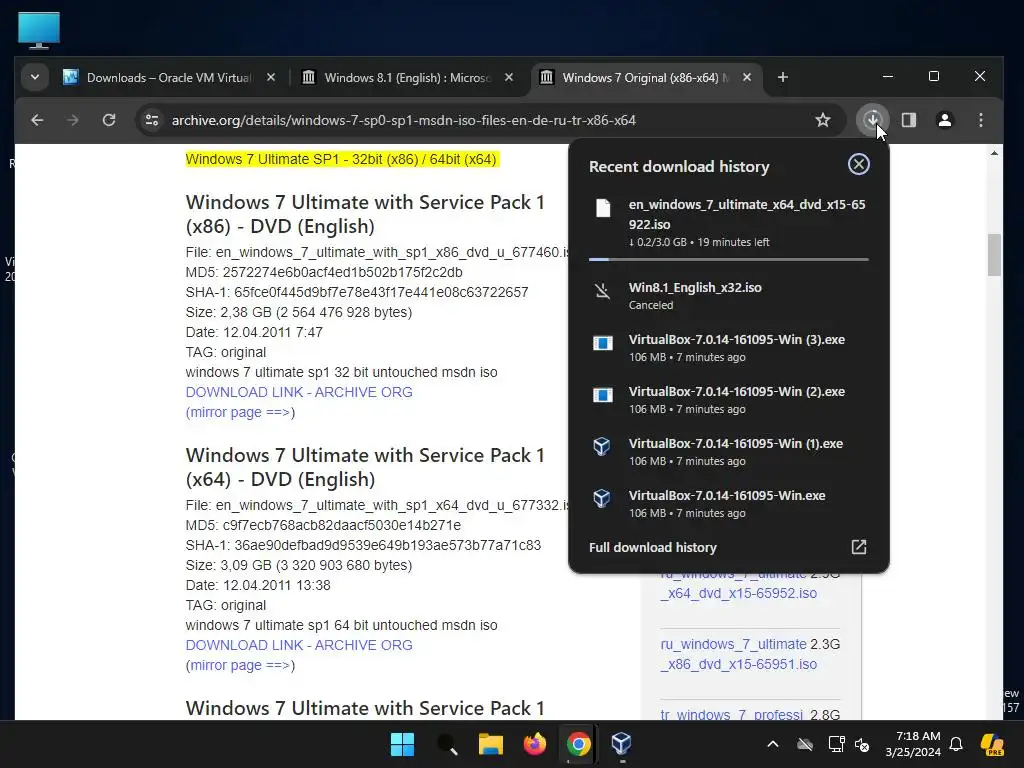Screen dimensions: 1024x768
Task: Click icon of VirtualBox-7.0.14-161095-Win.exe entry
Action: click(601, 498)
